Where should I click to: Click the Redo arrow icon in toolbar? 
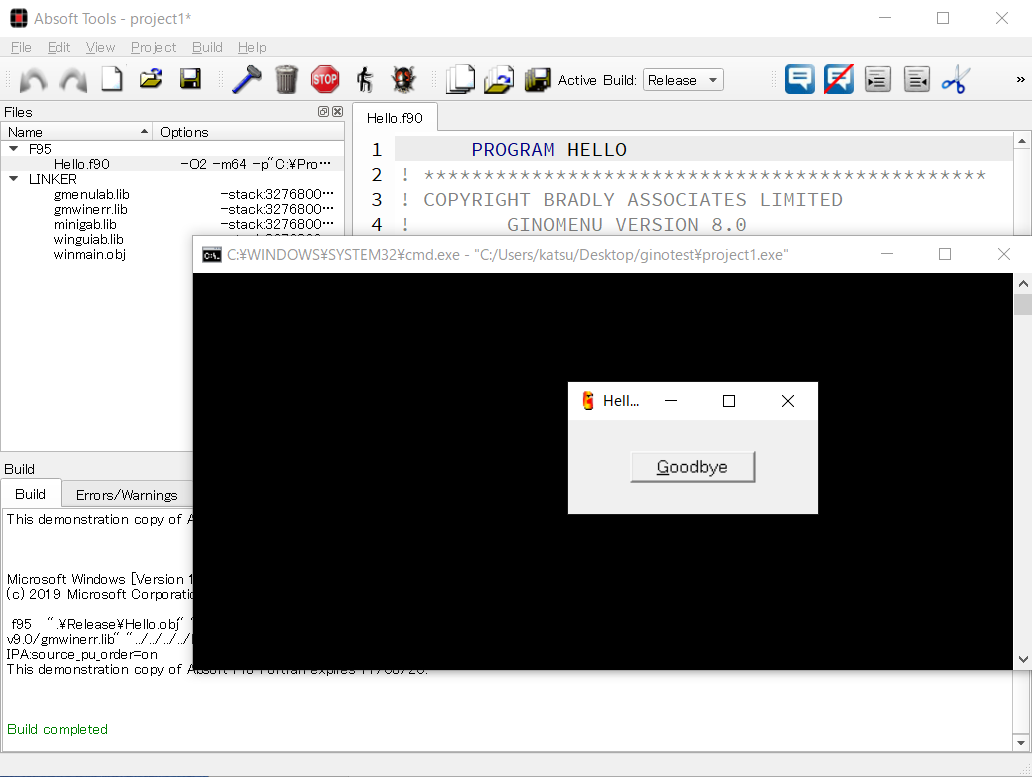(x=73, y=80)
